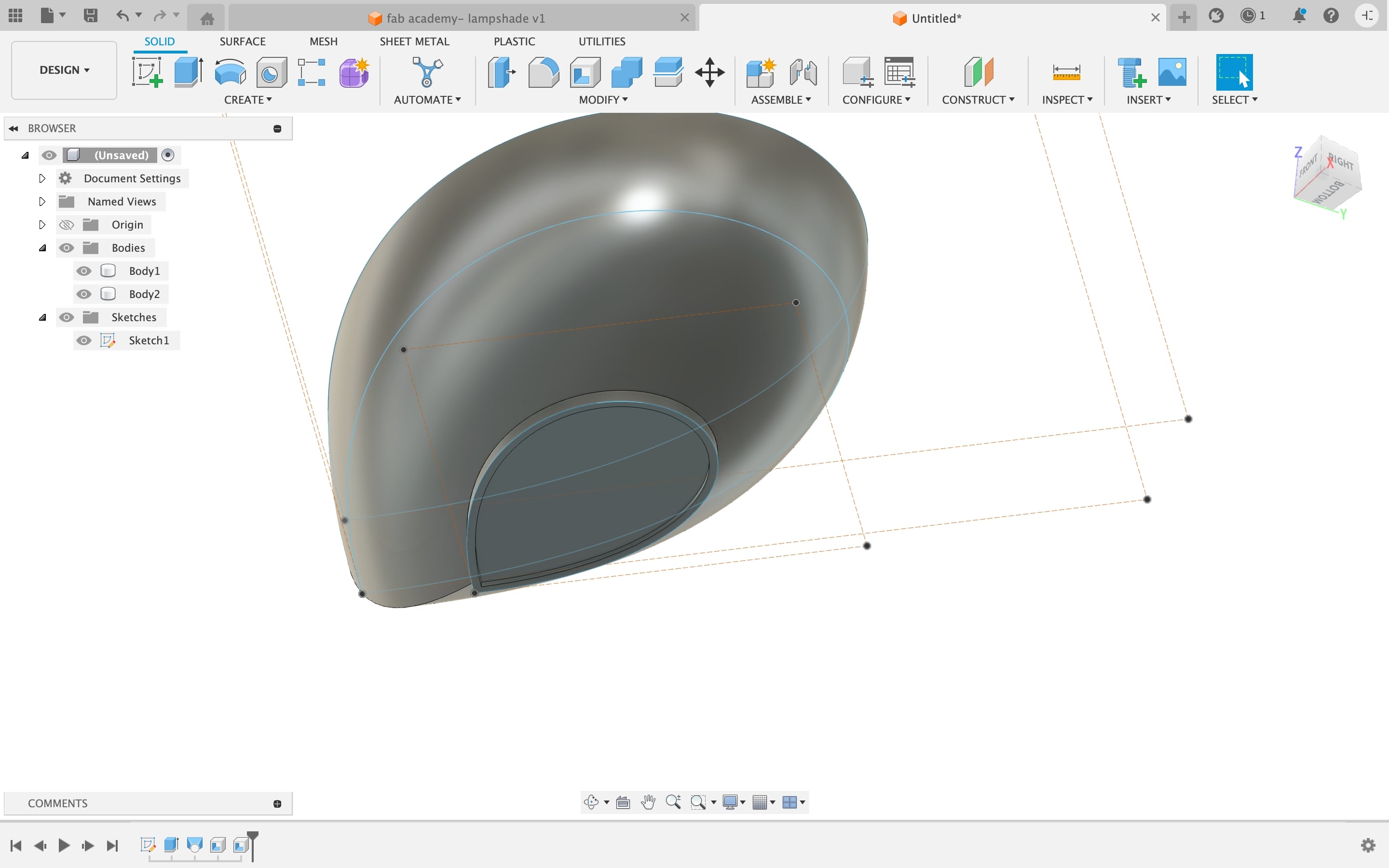Viewport: 1389px width, 868px height.
Task: Hide the Bodies folder
Action: point(67,248)
